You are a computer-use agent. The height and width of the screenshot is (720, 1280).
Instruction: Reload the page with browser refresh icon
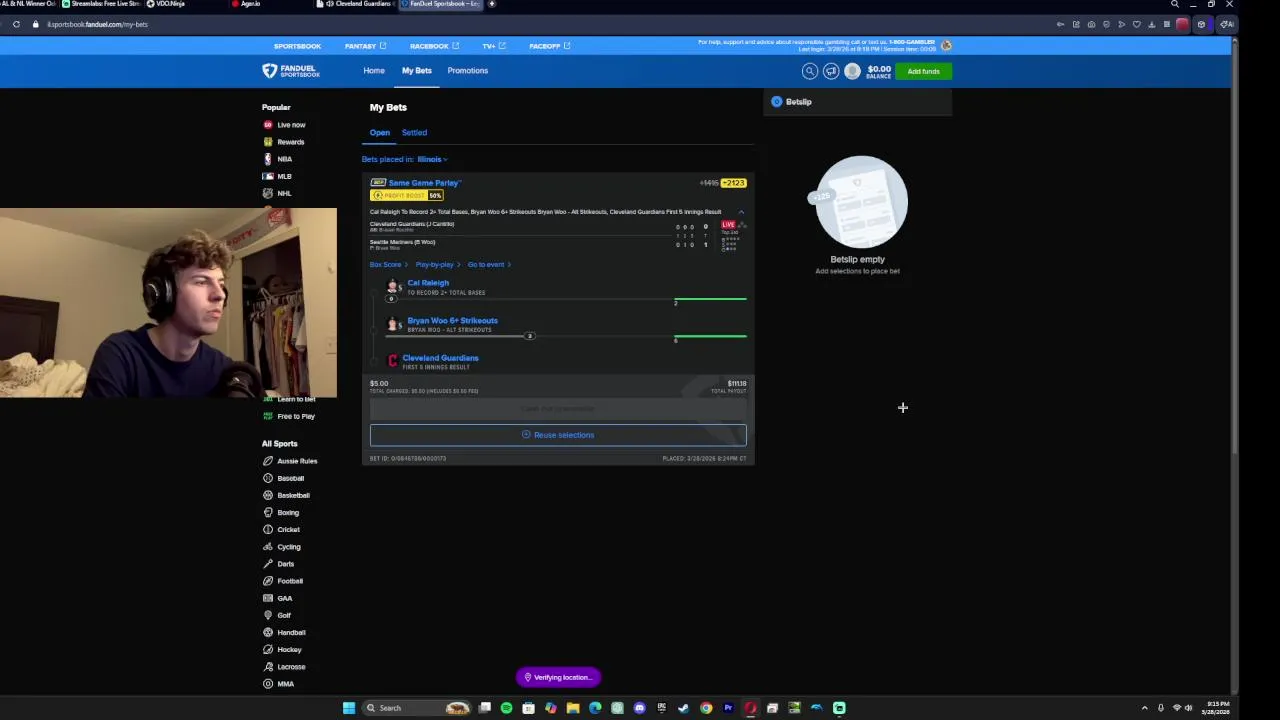pyautogui.click(x=16, y=24)
